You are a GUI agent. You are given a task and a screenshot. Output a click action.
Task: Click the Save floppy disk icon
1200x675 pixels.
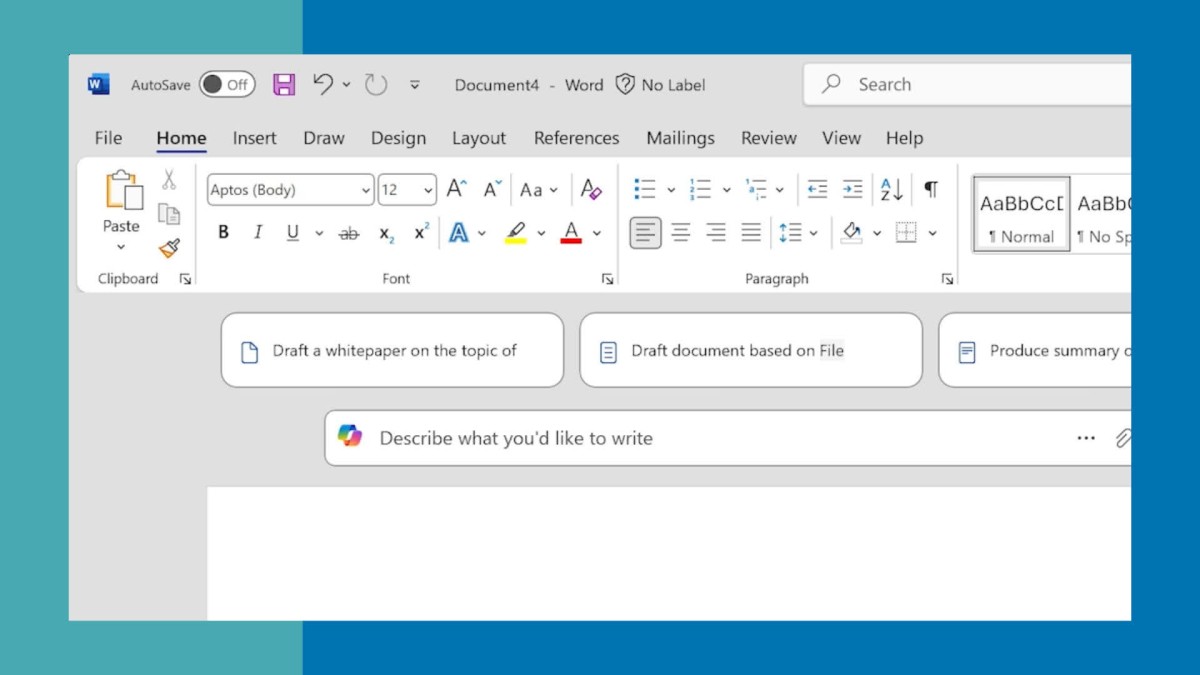point(284,85)
